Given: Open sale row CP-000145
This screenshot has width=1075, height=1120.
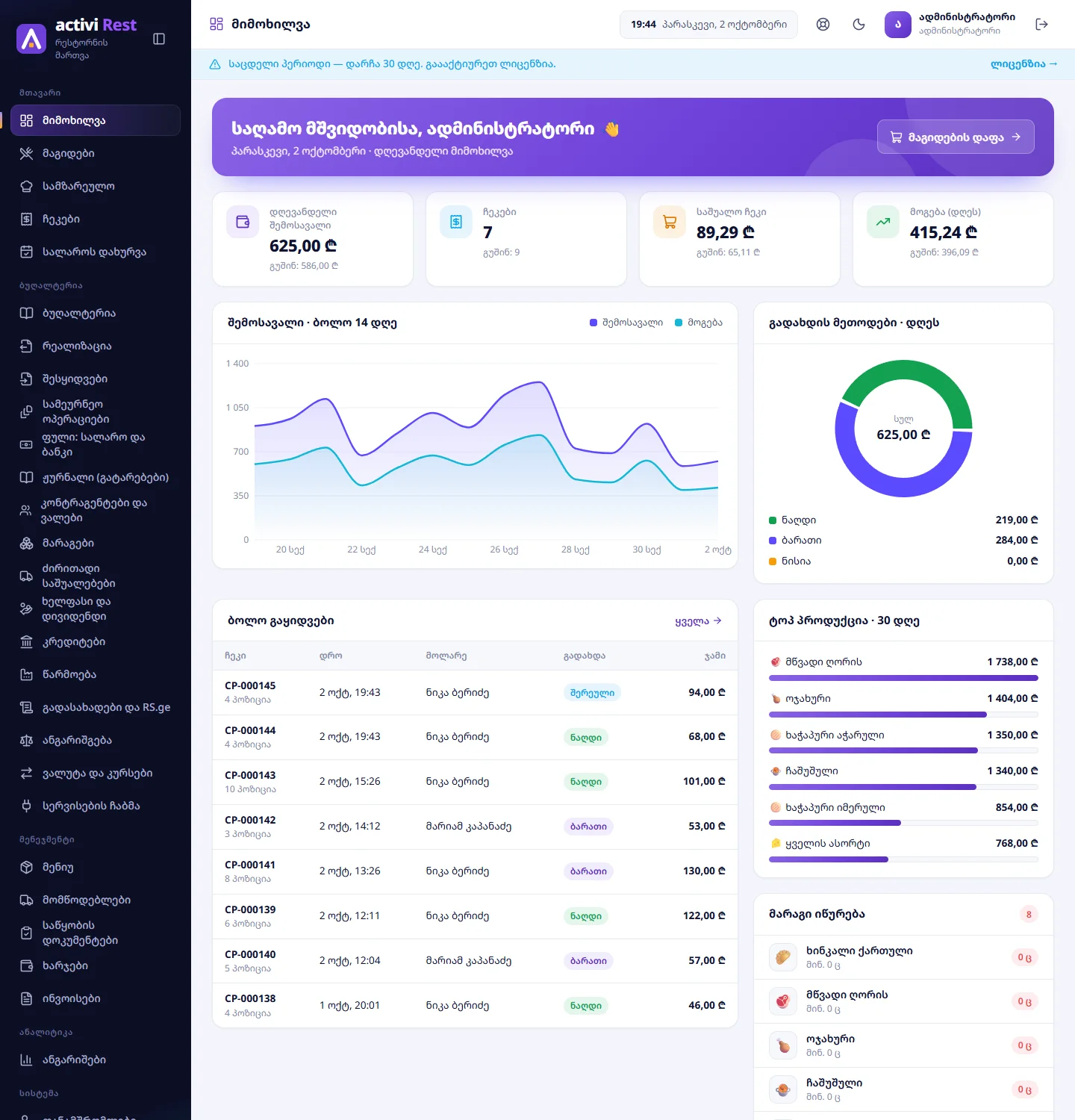Looking at the screenshot, I should click(475, 693).
